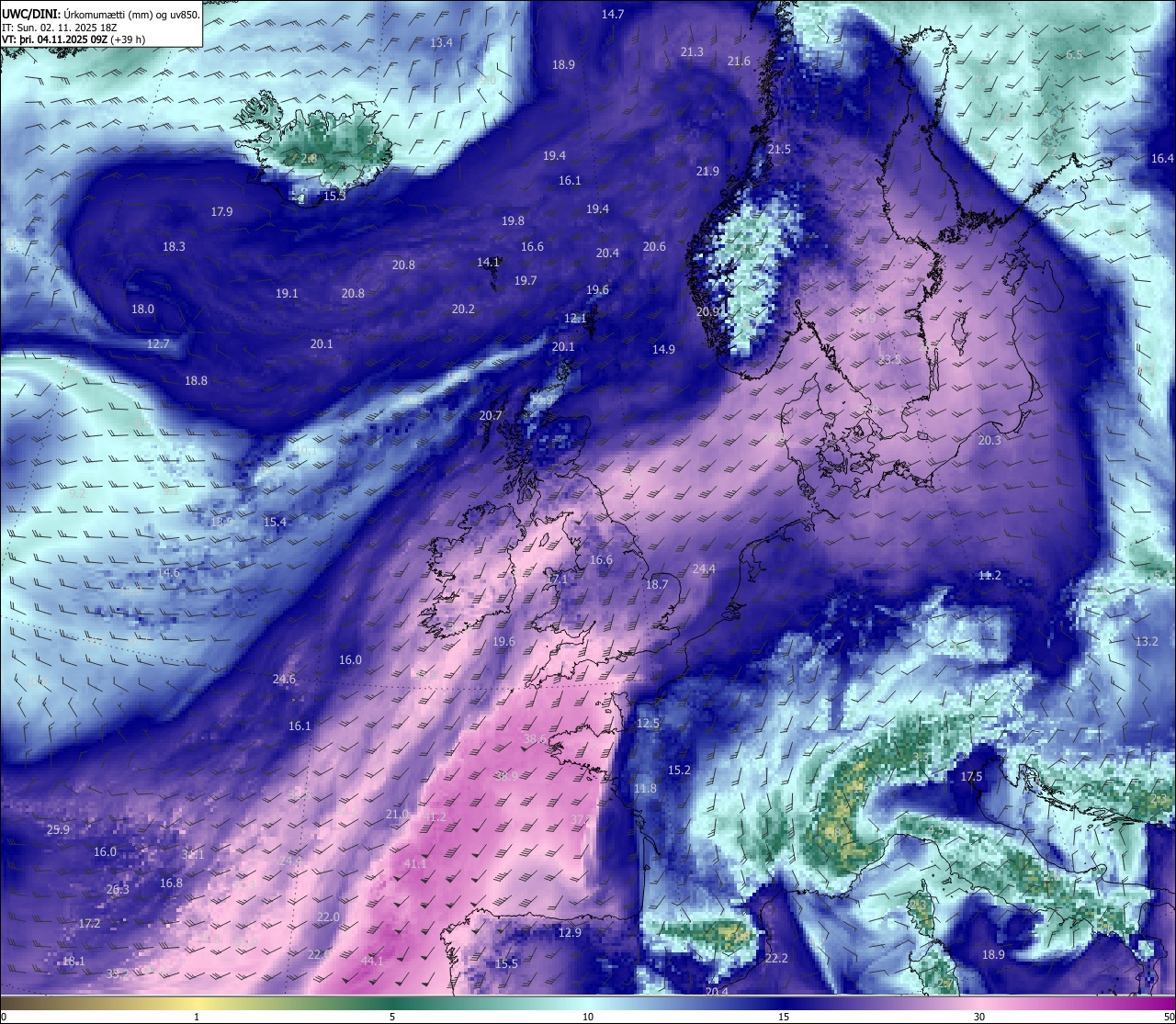
Task: Click the 11.8 value label
Action: pos(645,788)
